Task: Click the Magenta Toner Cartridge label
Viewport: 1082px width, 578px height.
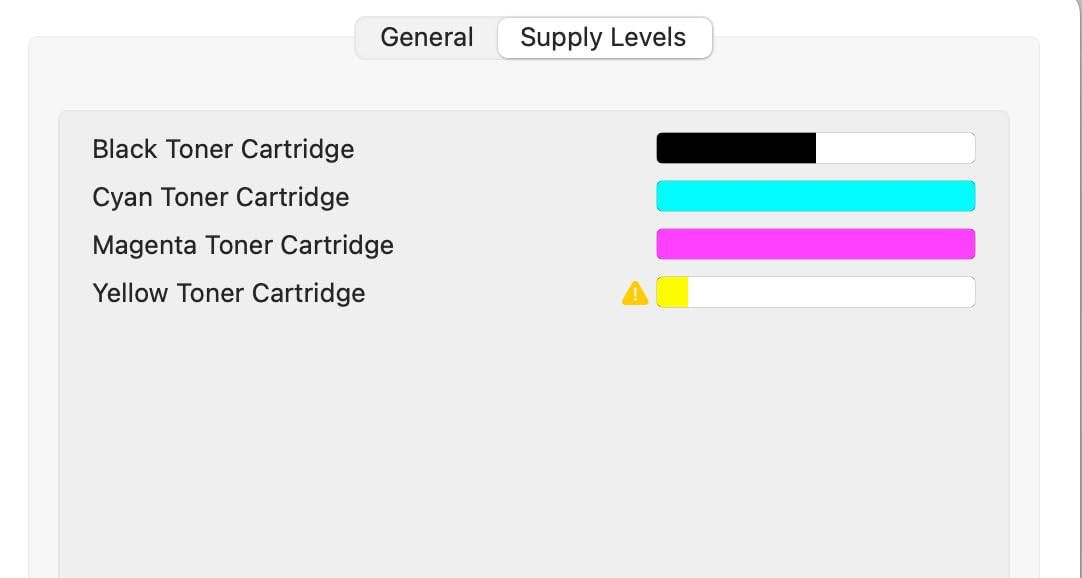Action: click(243, 245)
